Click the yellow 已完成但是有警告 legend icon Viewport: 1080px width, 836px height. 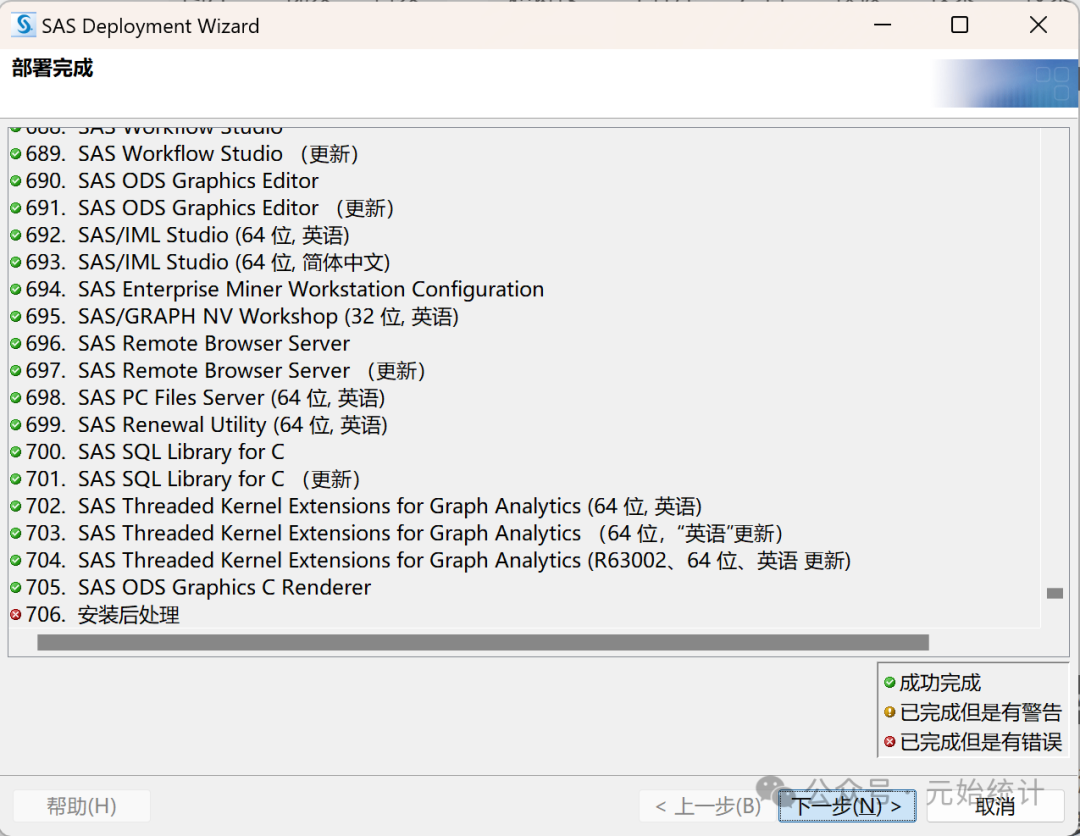click(x=890, y=712)
